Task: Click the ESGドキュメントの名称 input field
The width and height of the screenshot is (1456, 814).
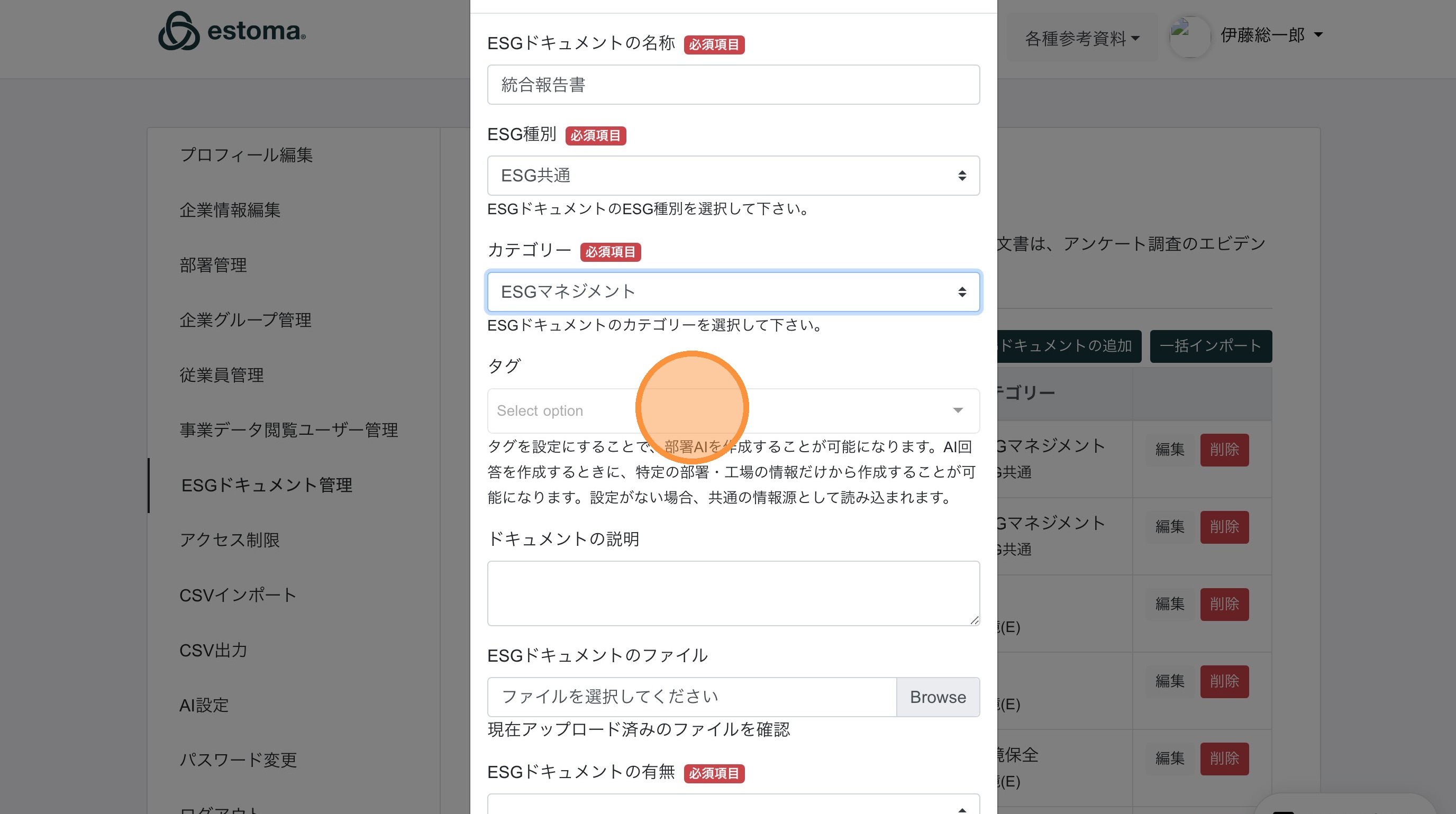Action: [733, 85]
